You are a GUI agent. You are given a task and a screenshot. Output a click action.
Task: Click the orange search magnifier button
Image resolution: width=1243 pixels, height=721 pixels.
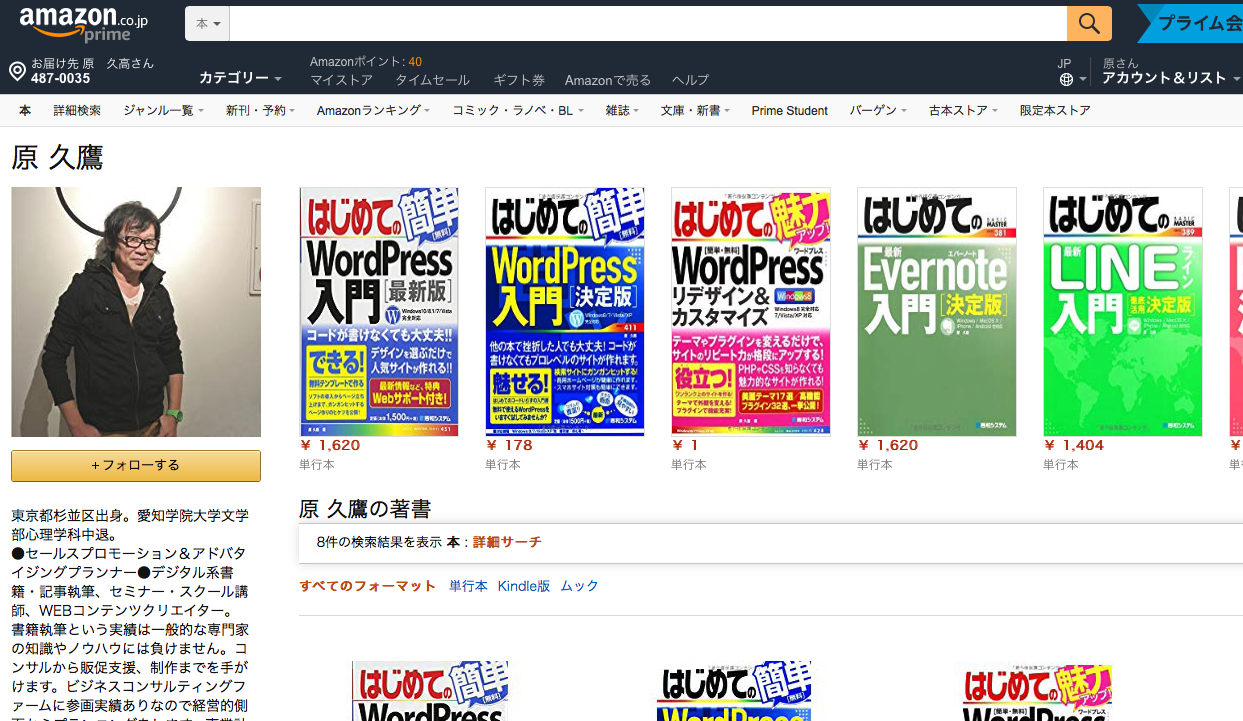1089,24
